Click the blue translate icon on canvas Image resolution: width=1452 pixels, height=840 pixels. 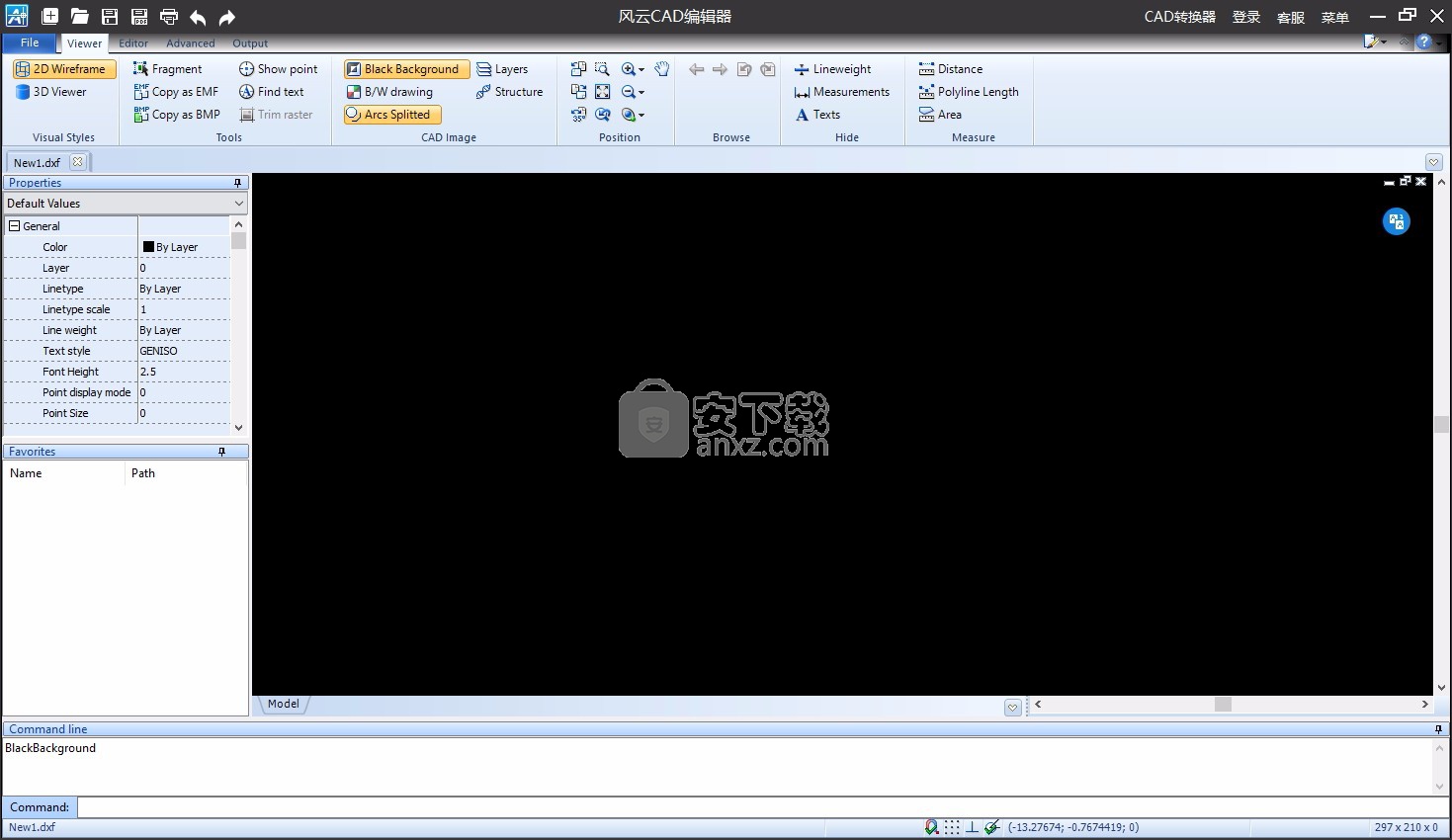click(x=1396, y=221)
